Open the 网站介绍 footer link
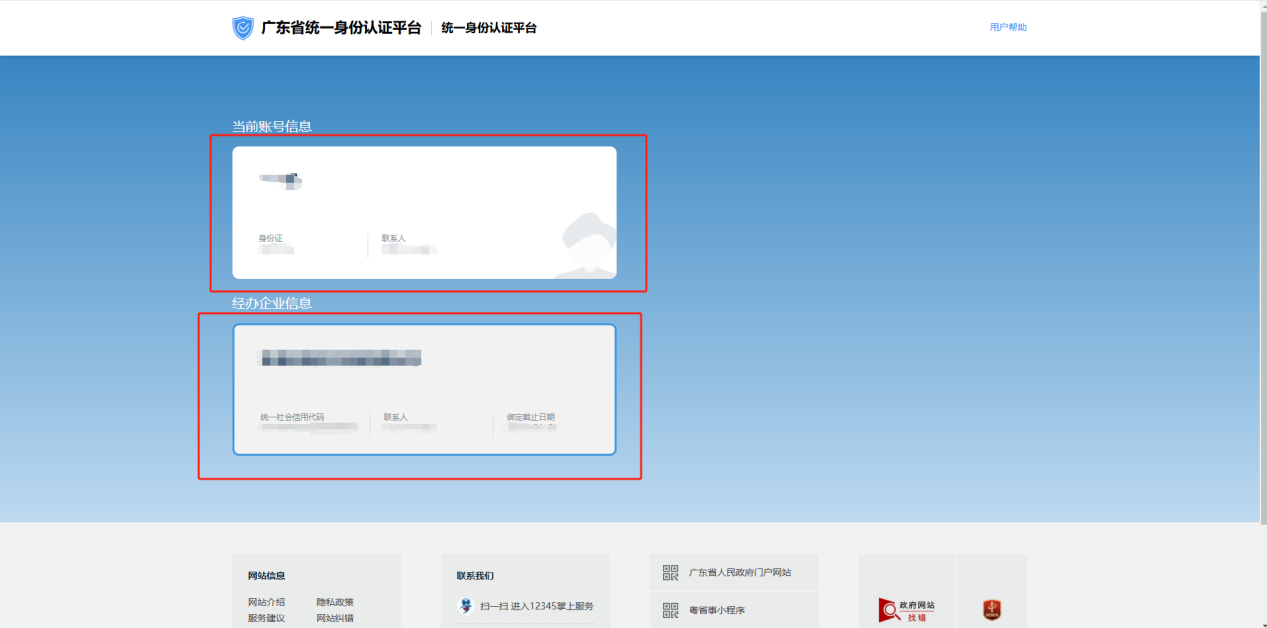This screenshot has width=1267, height=628. (x=266, y=602)
